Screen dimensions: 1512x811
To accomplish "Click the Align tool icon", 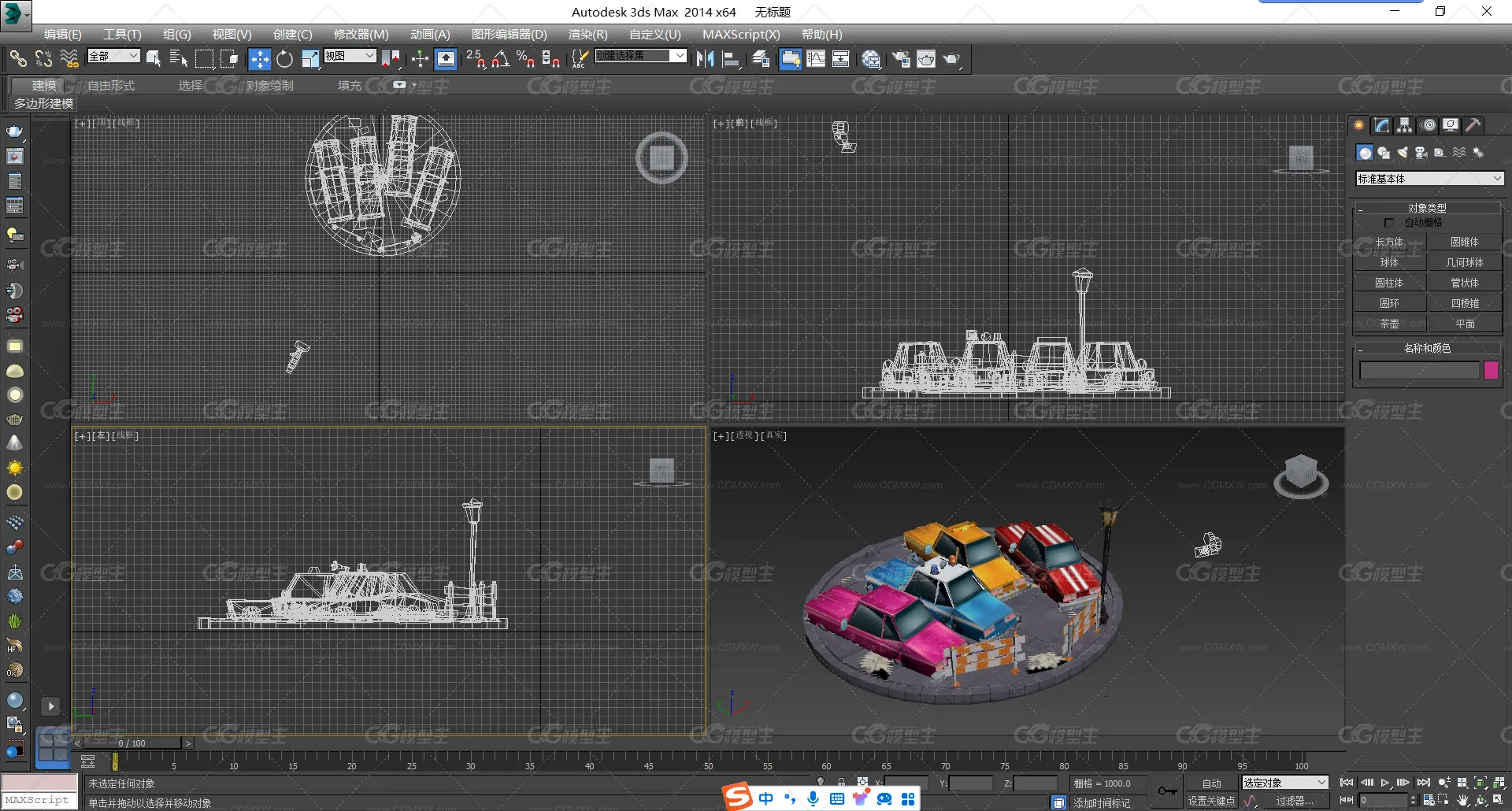I will [731, 59].
